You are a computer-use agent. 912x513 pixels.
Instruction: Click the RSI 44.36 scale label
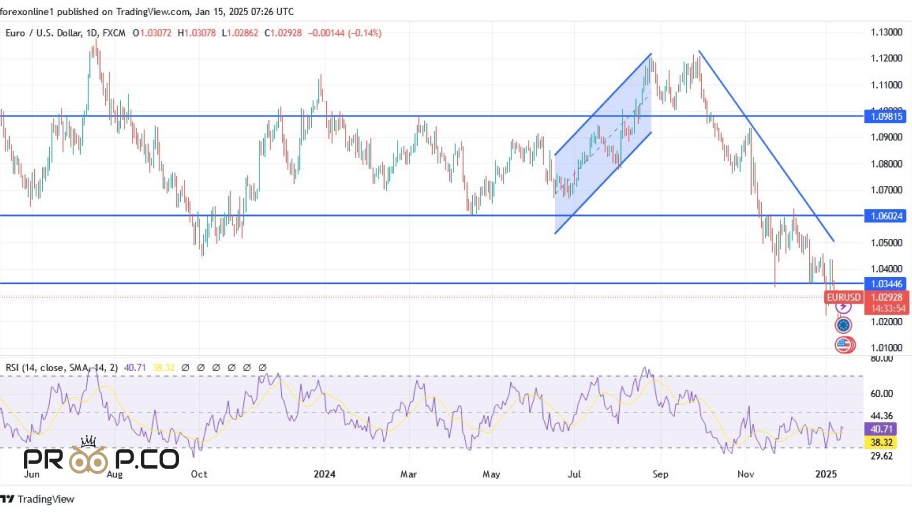pos(882,416)
